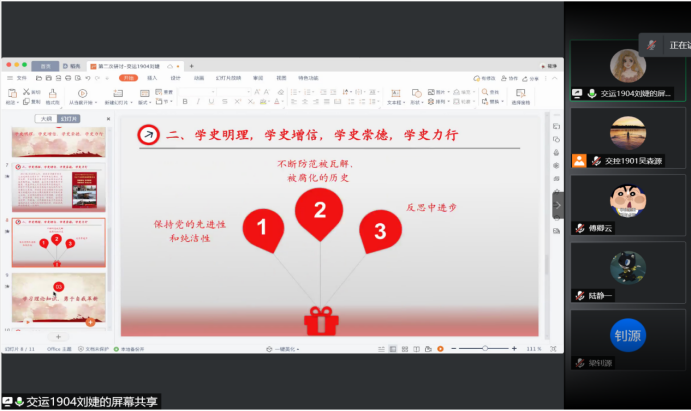Image resolution: width=691 pixels, height=411 pixels.
Task: Click the Italic formatting icon
Action: pos(196,102)
